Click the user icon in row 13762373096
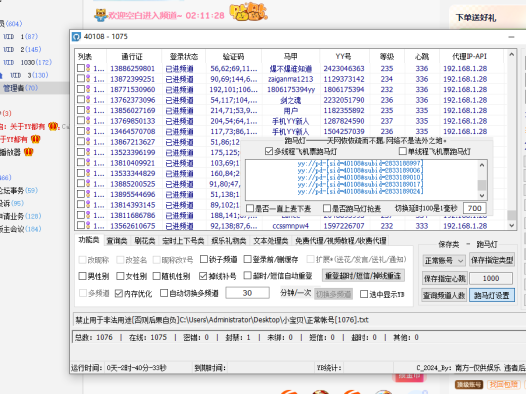Image resolution: width=526 pixels, height=394 pixels. point(88,100)
